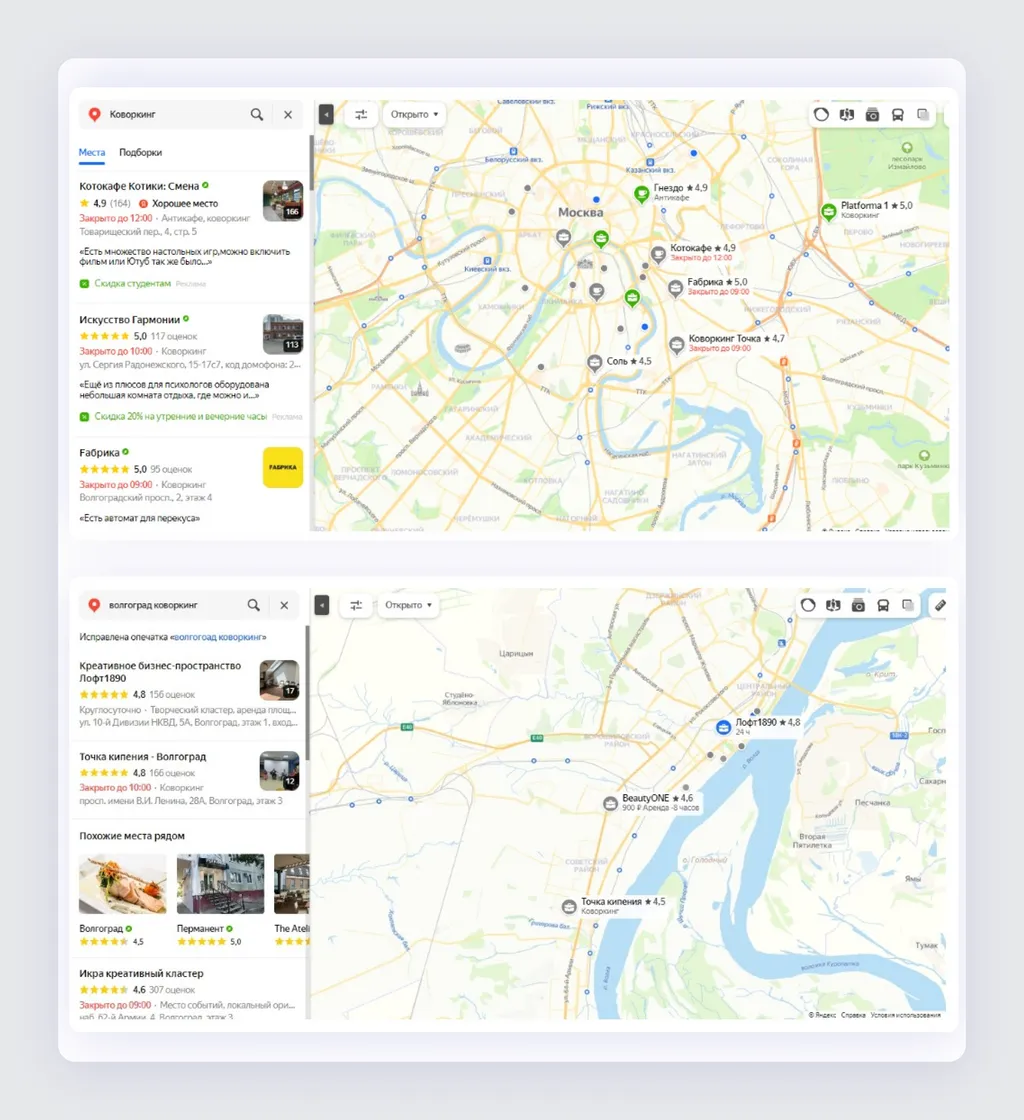Click the Похожие места рядом heading
The width and height of the screenshot is (1024, 1120).
132,836
